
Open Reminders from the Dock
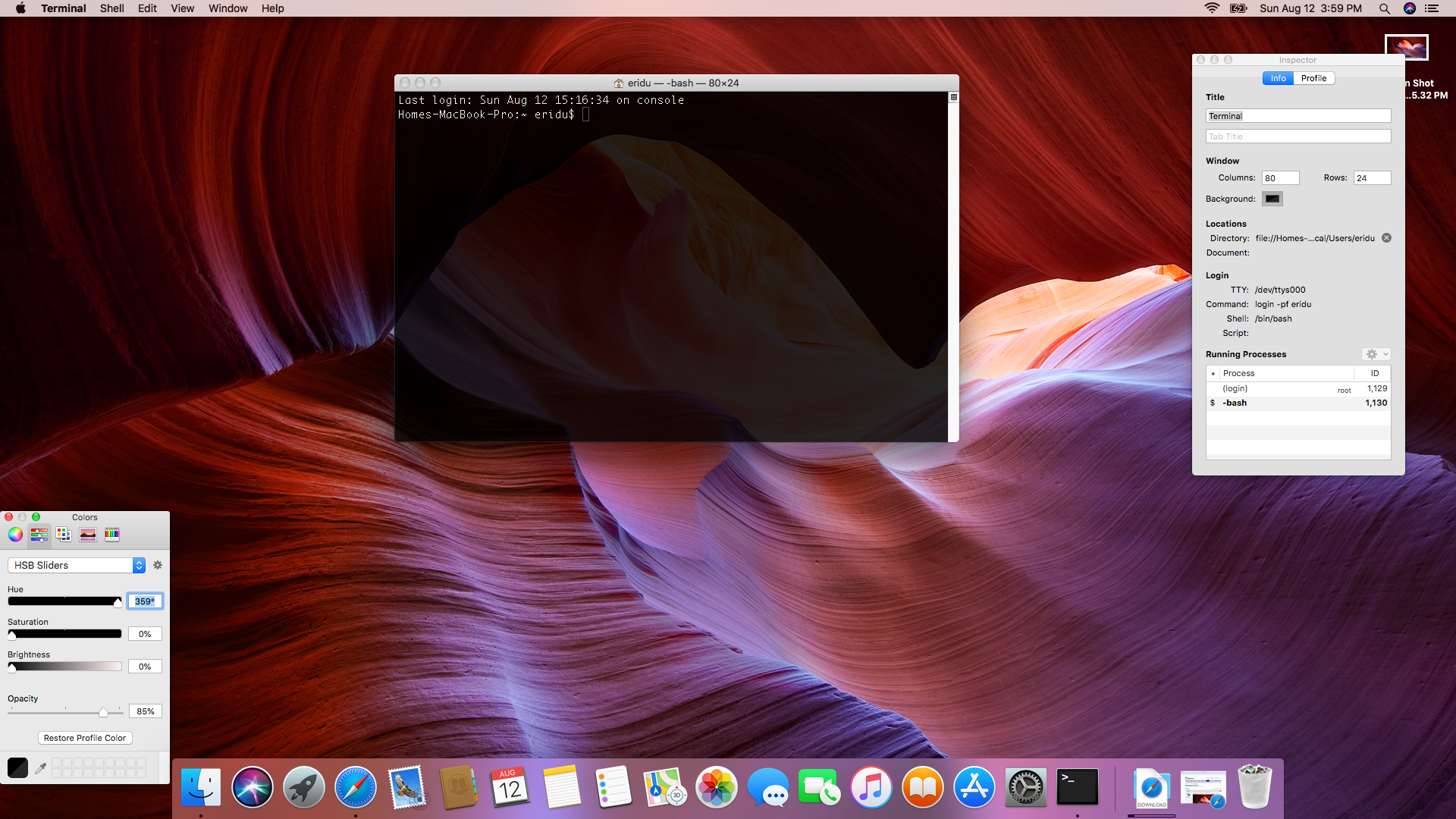click(613, 787)
